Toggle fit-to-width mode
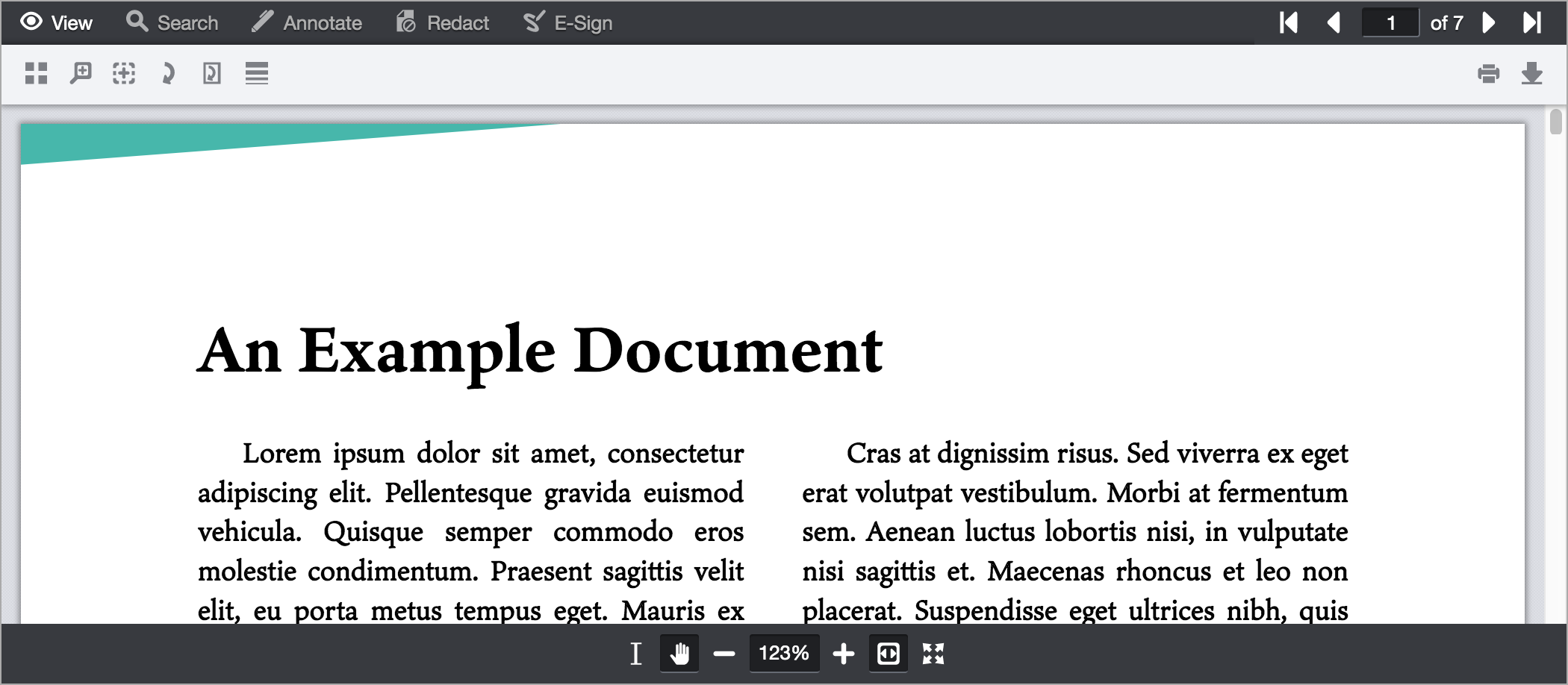The height and width of the screenshot is (685, 1568). click(x=889, y=654)
